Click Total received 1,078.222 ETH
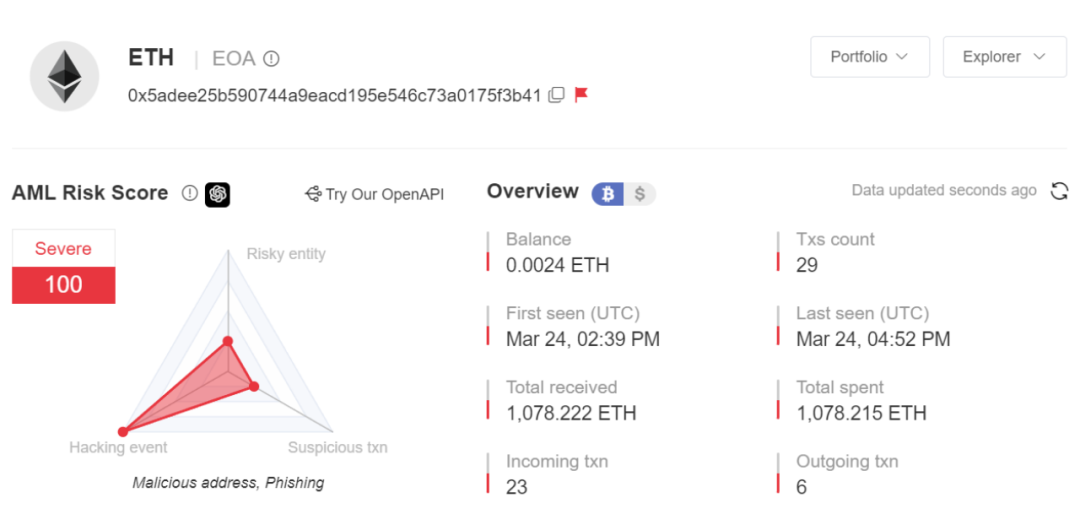 click(571, 413)
